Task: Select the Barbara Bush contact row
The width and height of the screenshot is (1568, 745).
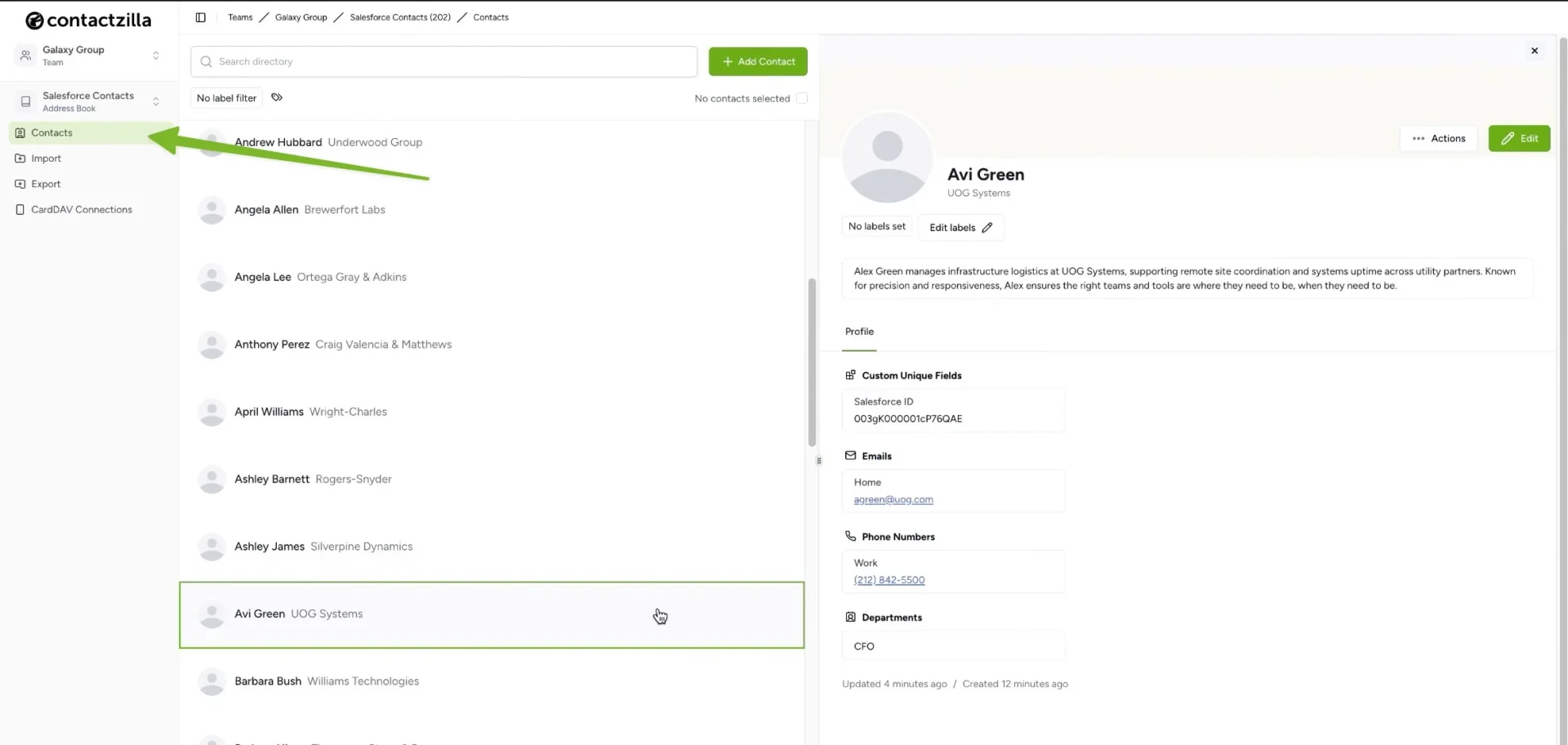Action: (x=492, y=682)
